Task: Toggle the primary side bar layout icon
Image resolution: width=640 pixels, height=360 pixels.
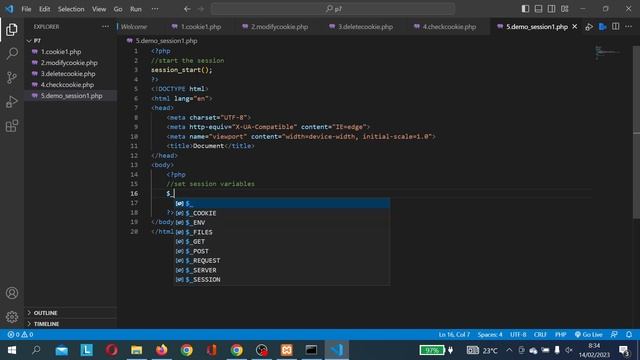Action: (x=525, y=9)
